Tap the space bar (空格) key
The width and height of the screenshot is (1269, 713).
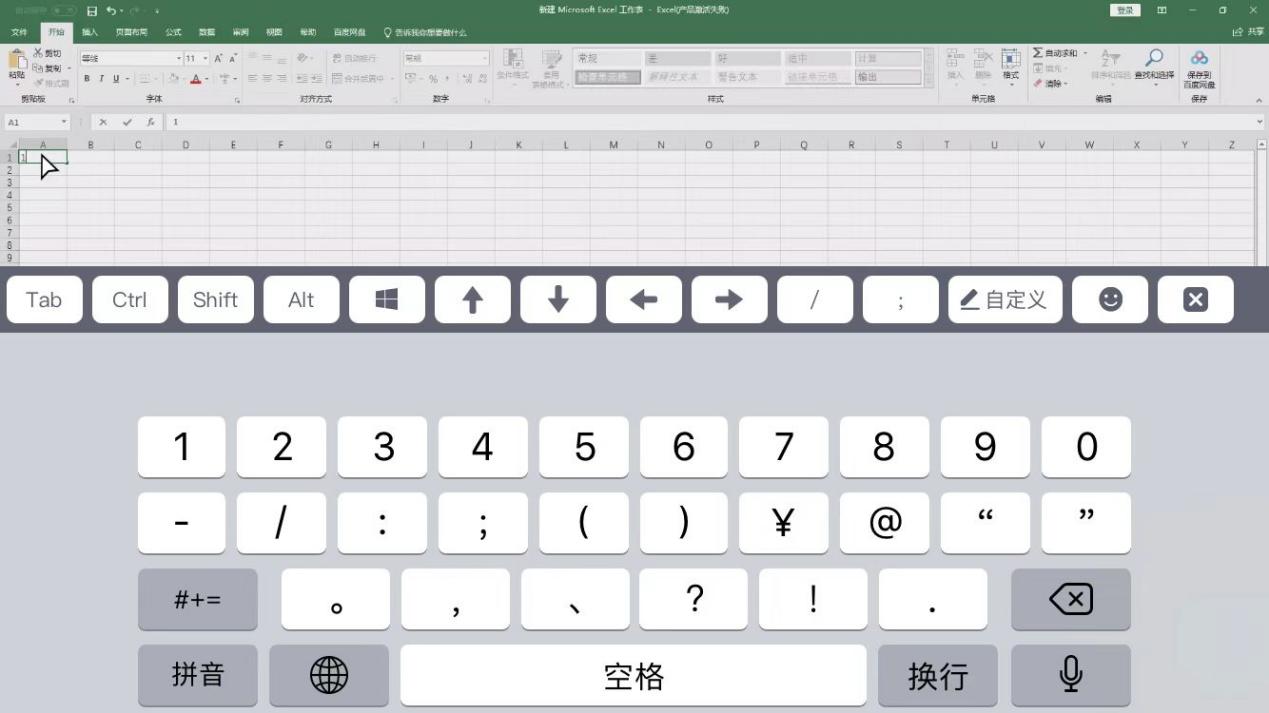(634, 675)
